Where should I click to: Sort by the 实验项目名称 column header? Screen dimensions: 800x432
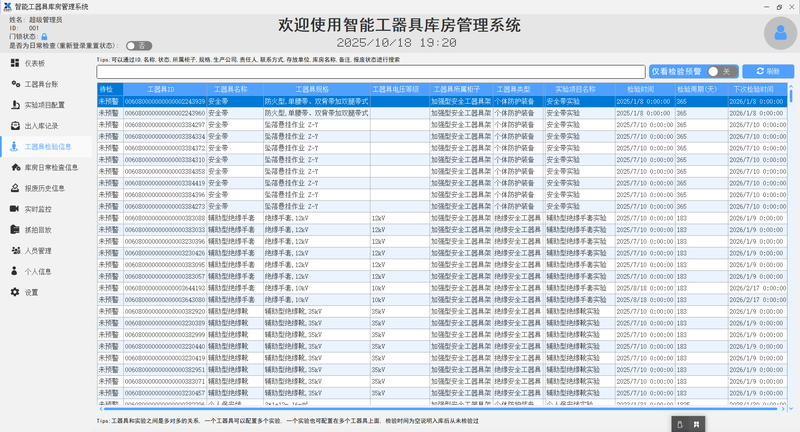(x=580, y=89)
